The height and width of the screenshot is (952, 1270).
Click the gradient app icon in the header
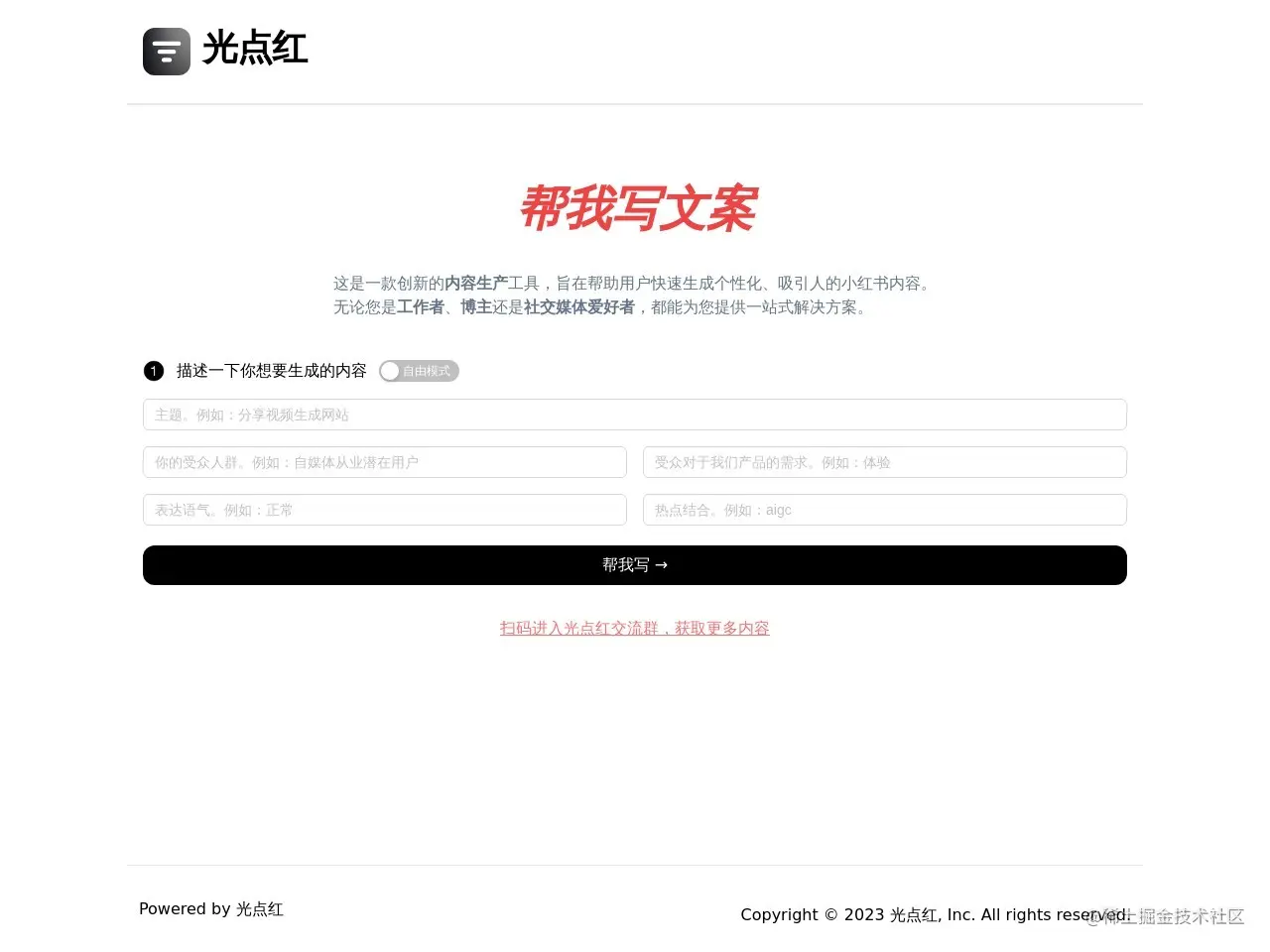click(166, 51)
